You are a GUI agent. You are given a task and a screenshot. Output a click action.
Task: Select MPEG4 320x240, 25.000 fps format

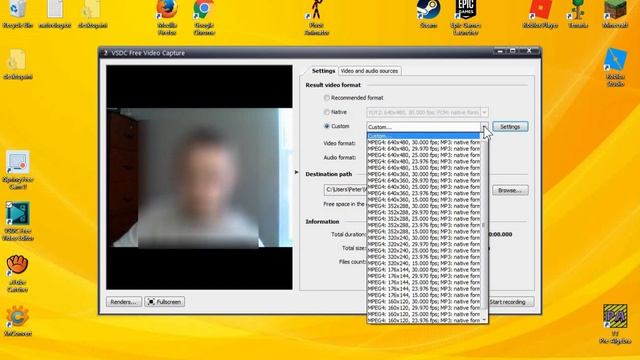pos(423,251)
